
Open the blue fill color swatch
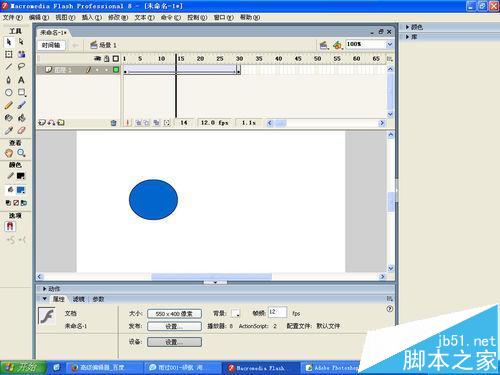21,190
